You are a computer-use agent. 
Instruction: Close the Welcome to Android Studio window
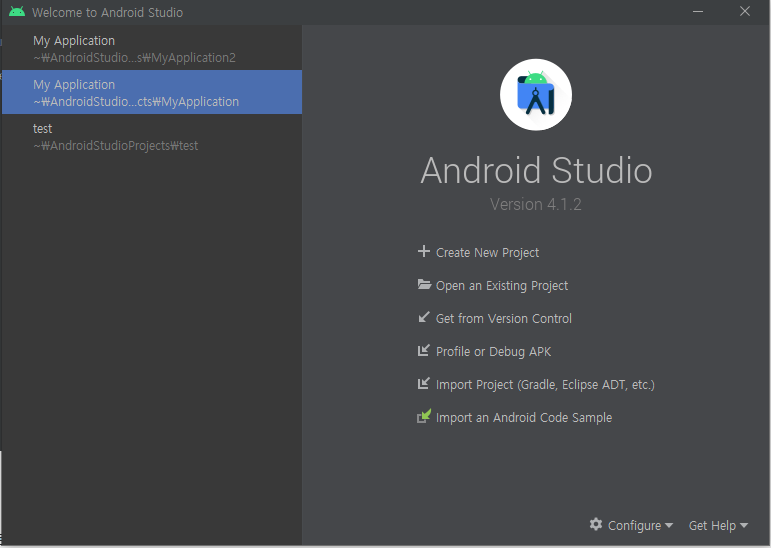click(x=744, y=11)
